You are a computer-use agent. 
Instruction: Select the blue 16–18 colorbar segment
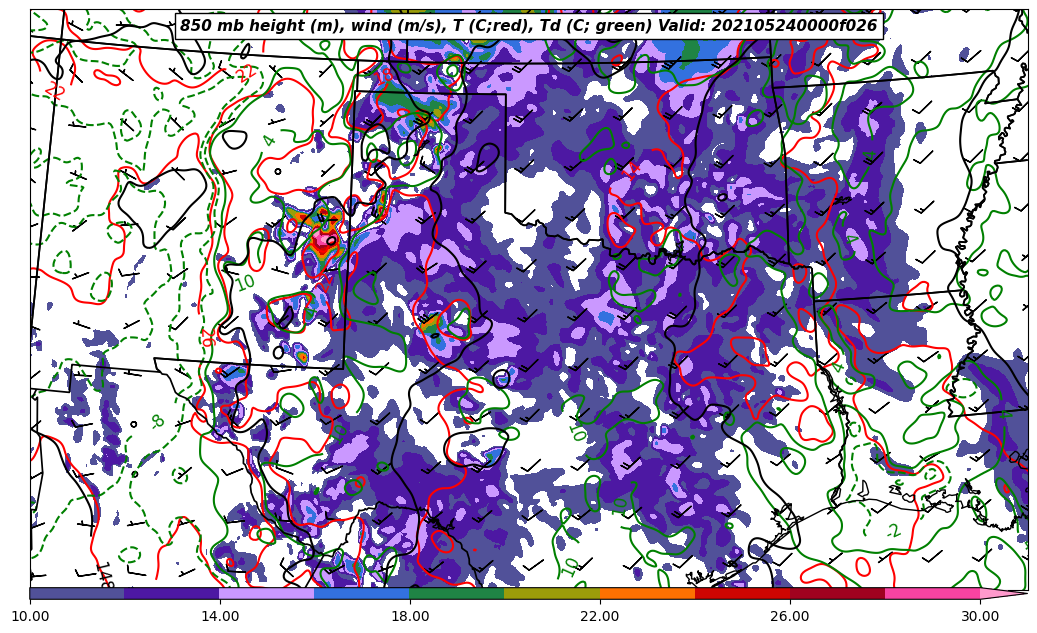coord(362,594)
